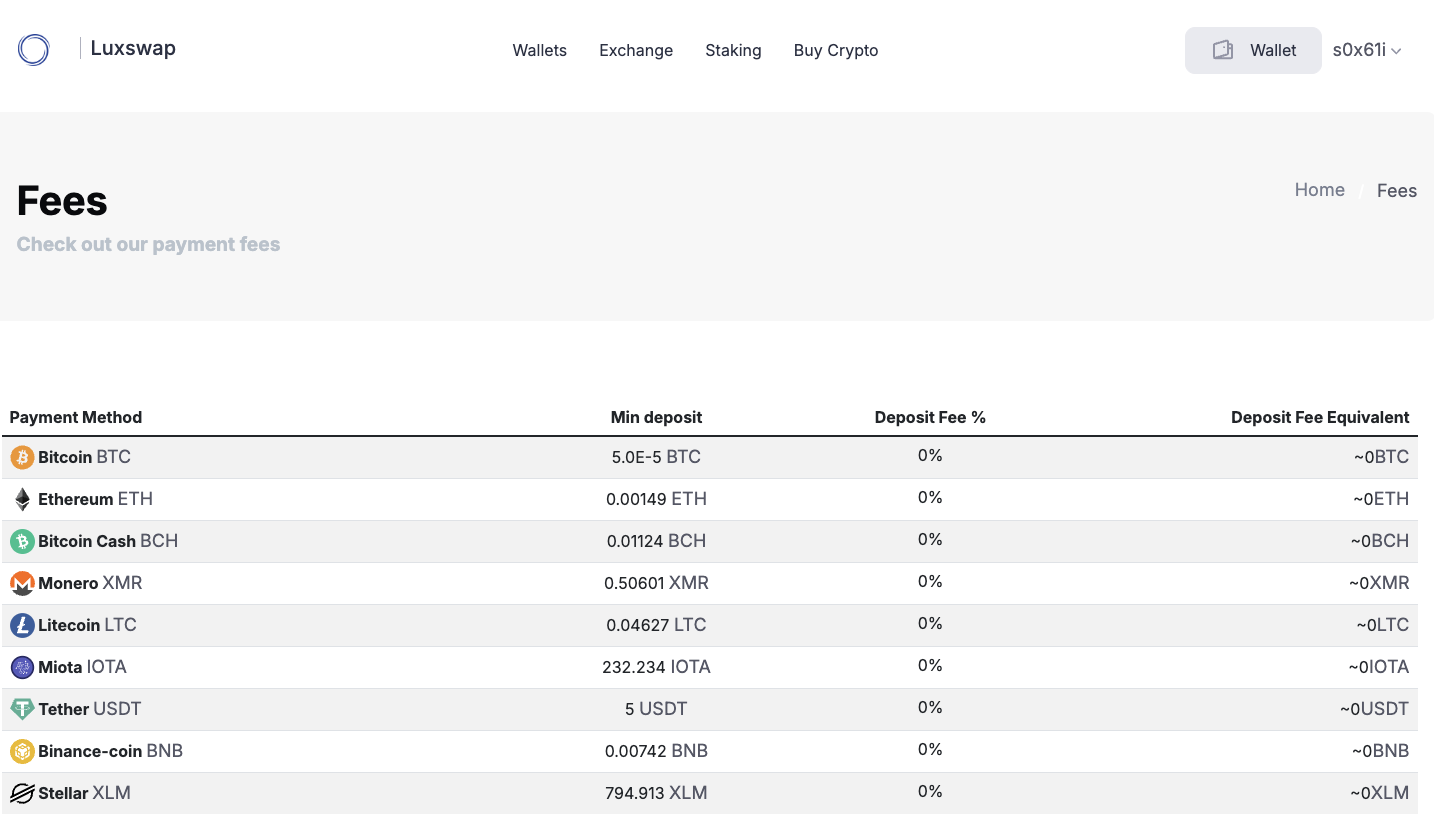Select the Ethereum ETH row label
1434x814 pixels.
point(95,499)
